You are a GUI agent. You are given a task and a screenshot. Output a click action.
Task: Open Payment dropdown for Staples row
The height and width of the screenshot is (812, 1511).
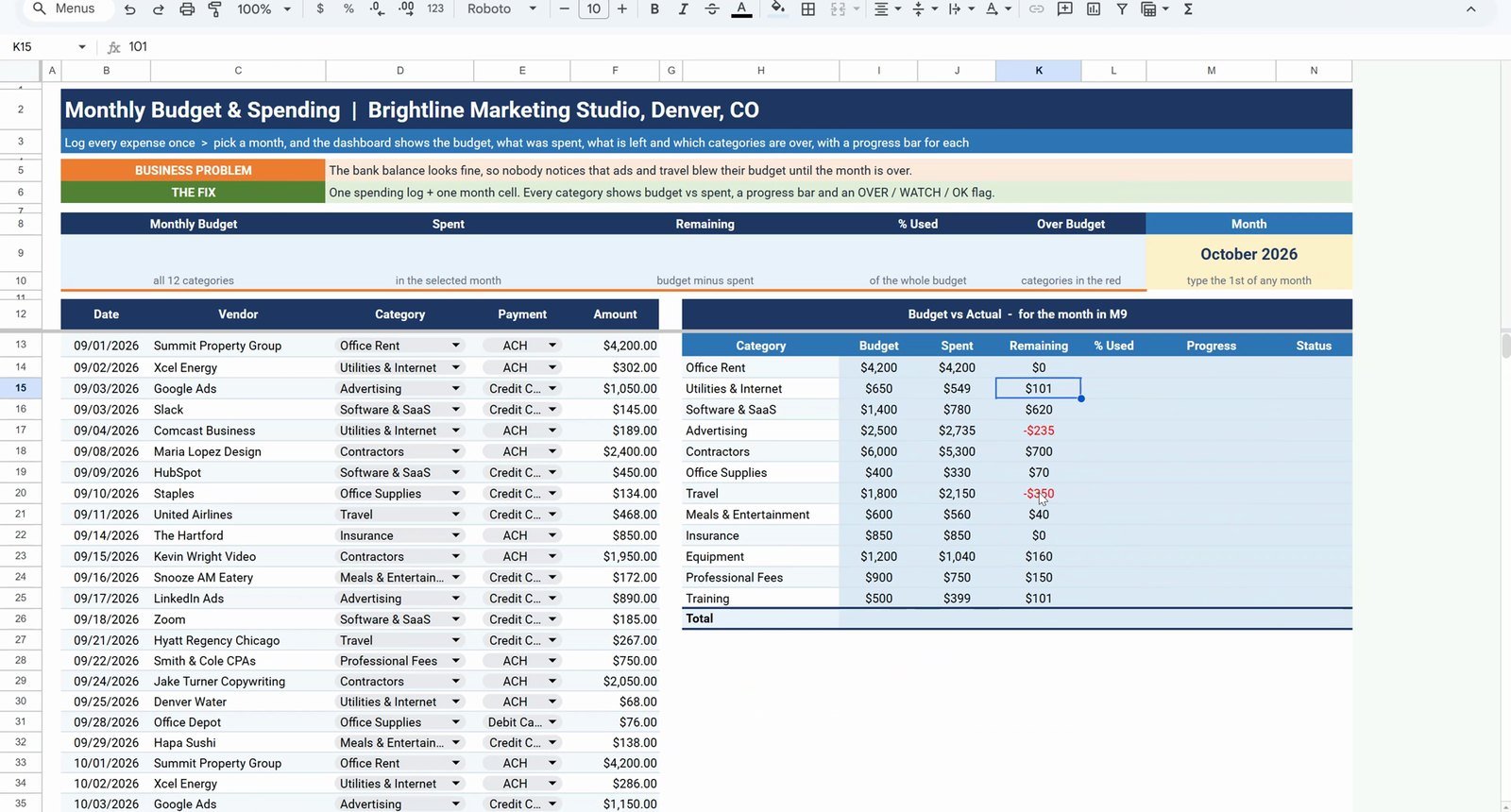[552, 494]
